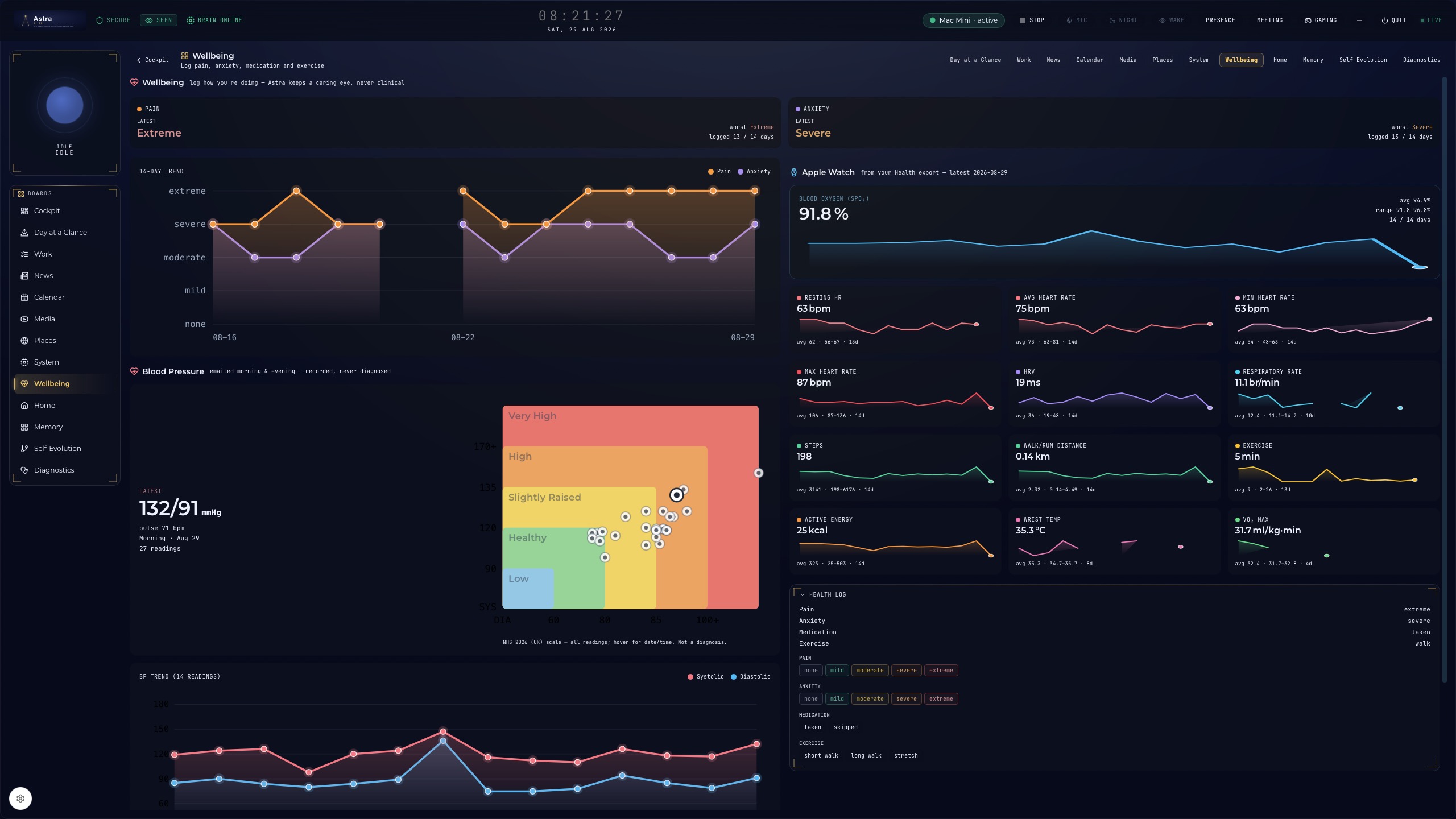The height and width of the screenshot is (819, 1456).
Task: Toggle MEETING mode
Action: tap(1269, 20)
